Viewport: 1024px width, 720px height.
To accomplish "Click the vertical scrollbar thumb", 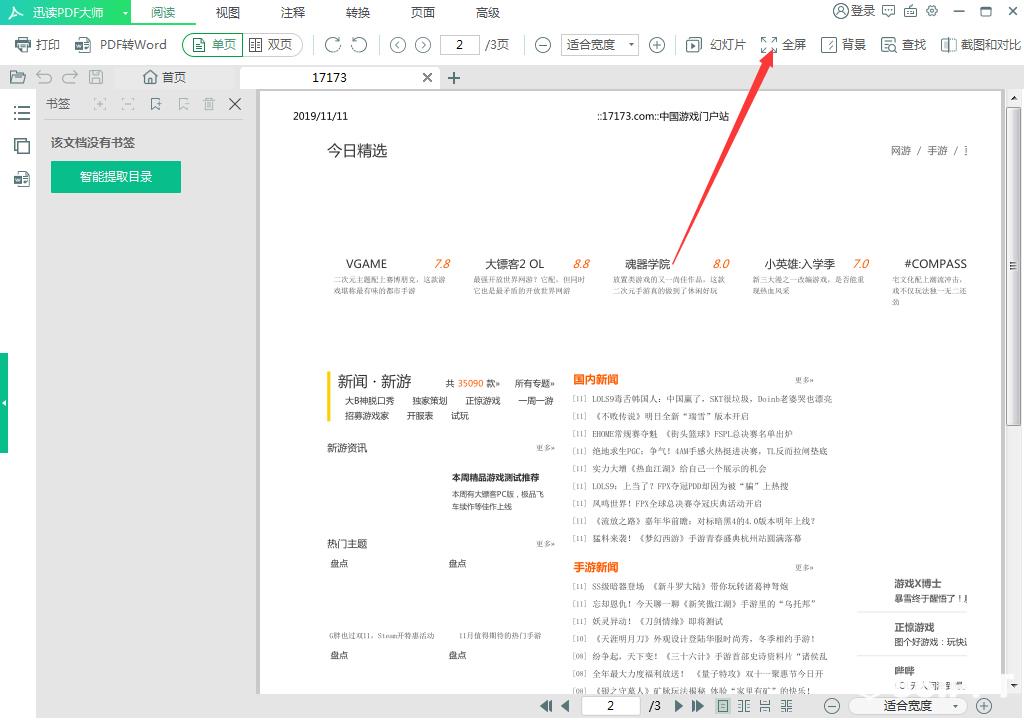I will coord(1013,267).
